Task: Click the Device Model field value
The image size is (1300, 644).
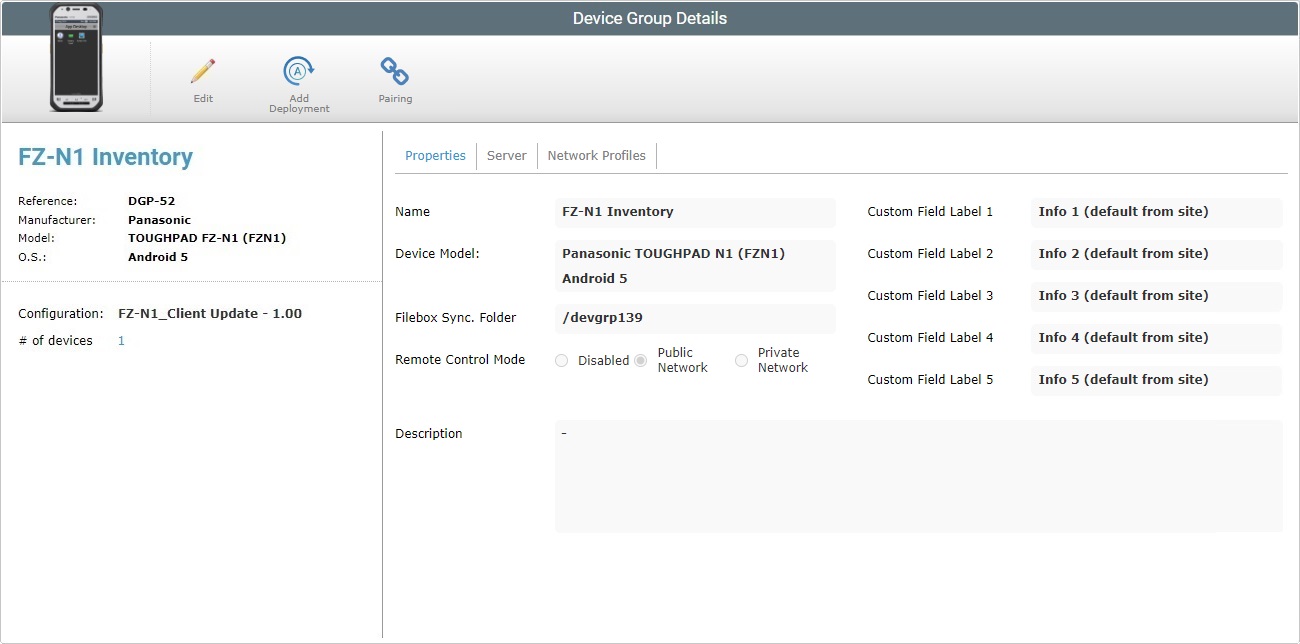Action: [x=695, y=266]
